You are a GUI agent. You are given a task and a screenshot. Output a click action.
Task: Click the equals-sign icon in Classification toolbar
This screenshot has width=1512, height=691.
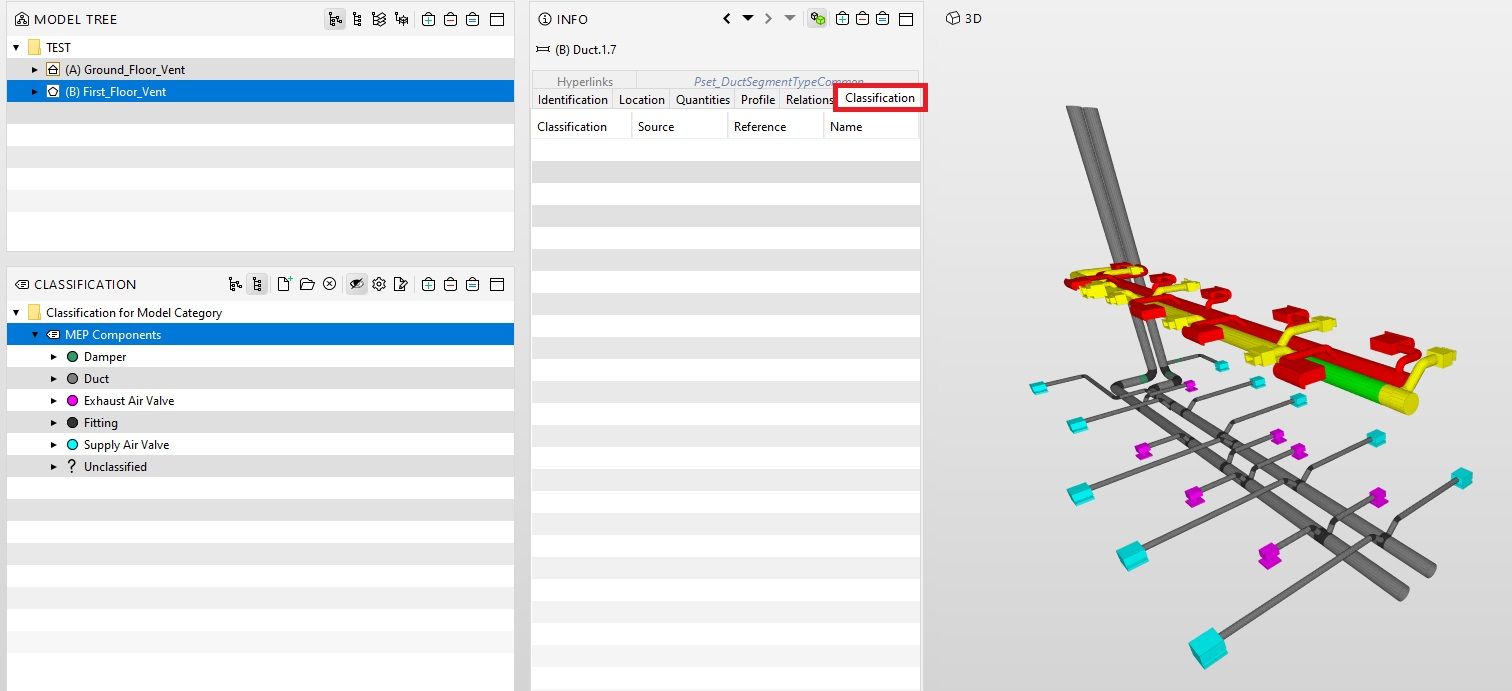click(472, 284)
